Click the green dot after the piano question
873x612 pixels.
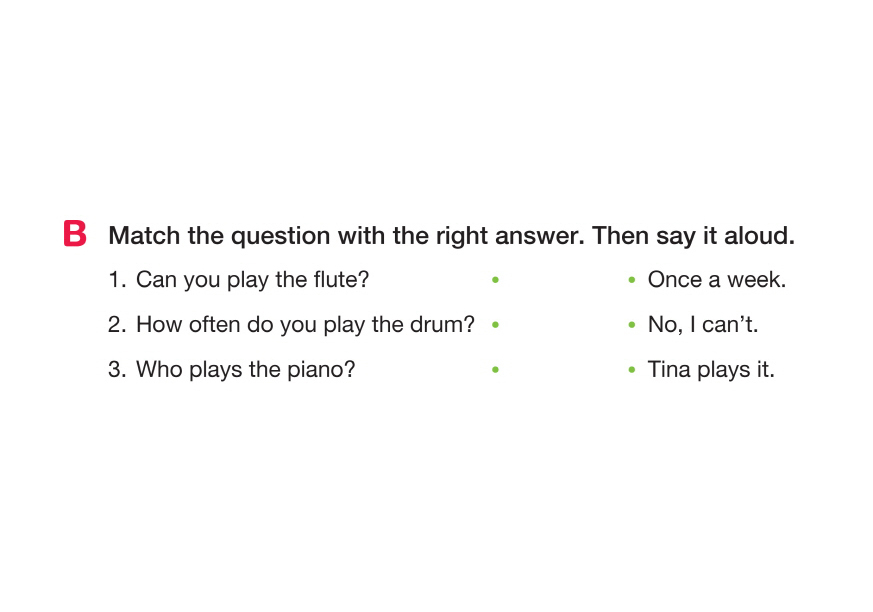click(495, 370)
